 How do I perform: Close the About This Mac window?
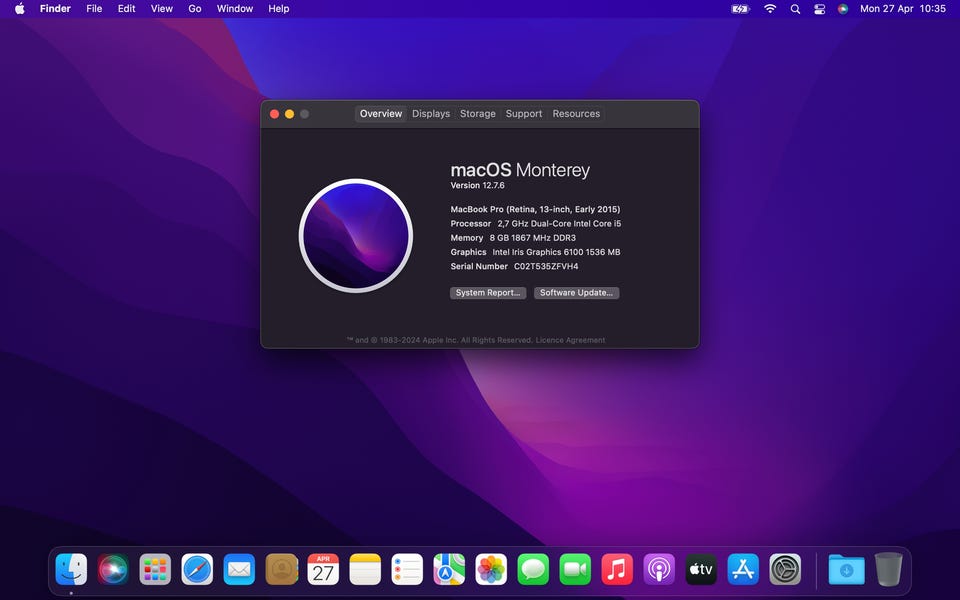tap(274, 114)
